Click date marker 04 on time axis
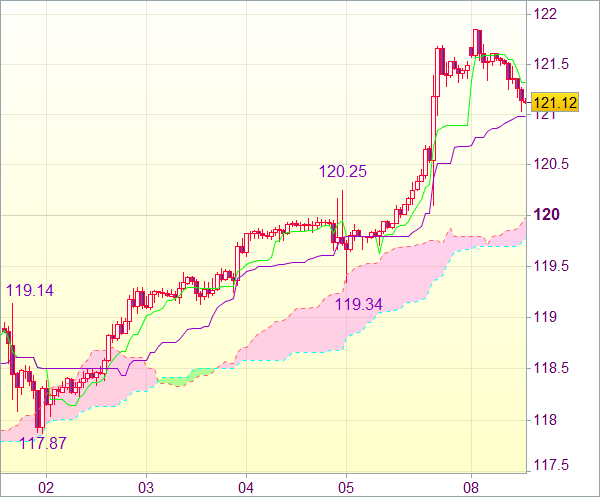Viewport: 600px width, 497px height. (246, 488)
